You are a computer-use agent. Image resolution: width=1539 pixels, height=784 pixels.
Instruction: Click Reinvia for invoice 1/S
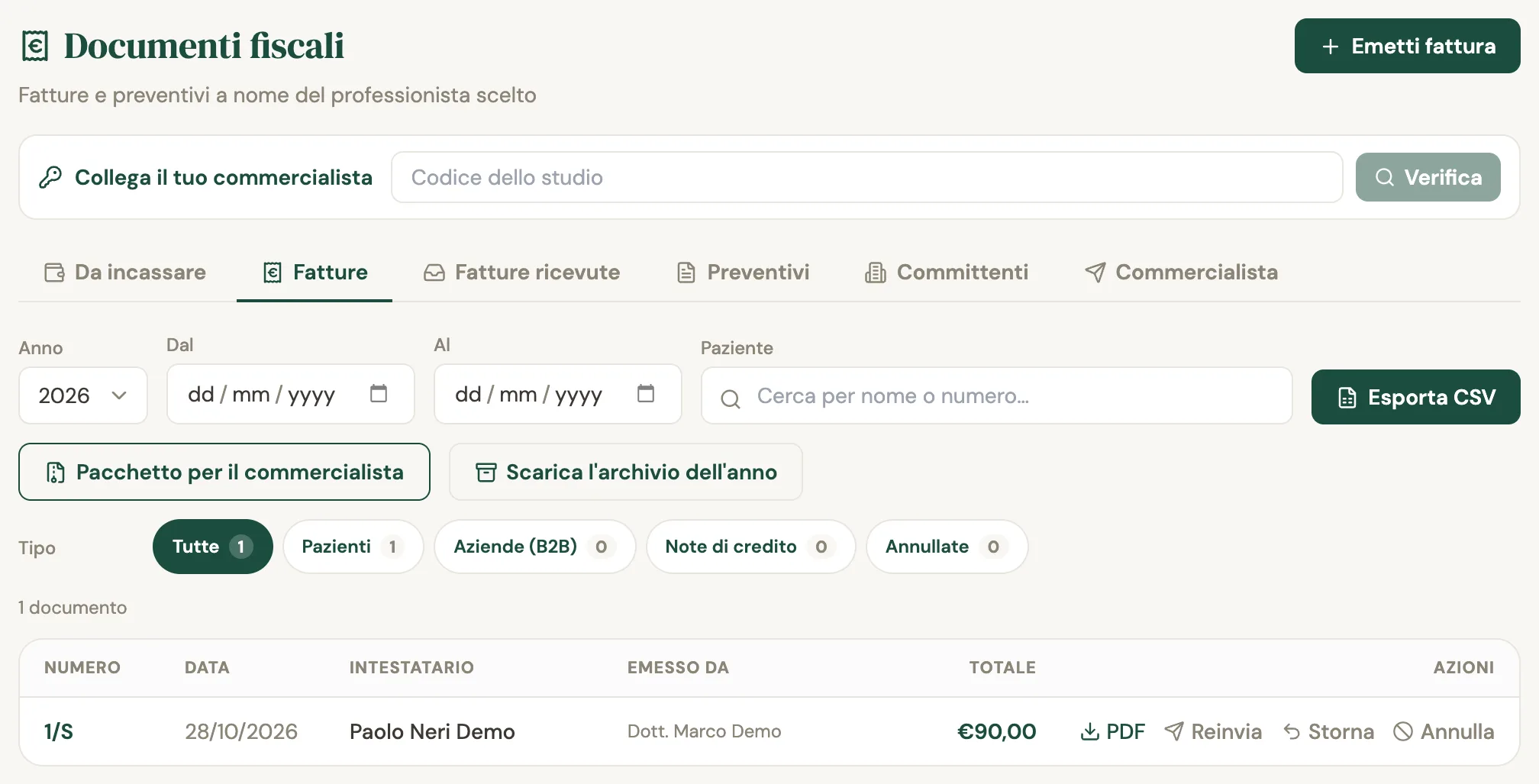pyautogui.click(x=1213, y=731)
